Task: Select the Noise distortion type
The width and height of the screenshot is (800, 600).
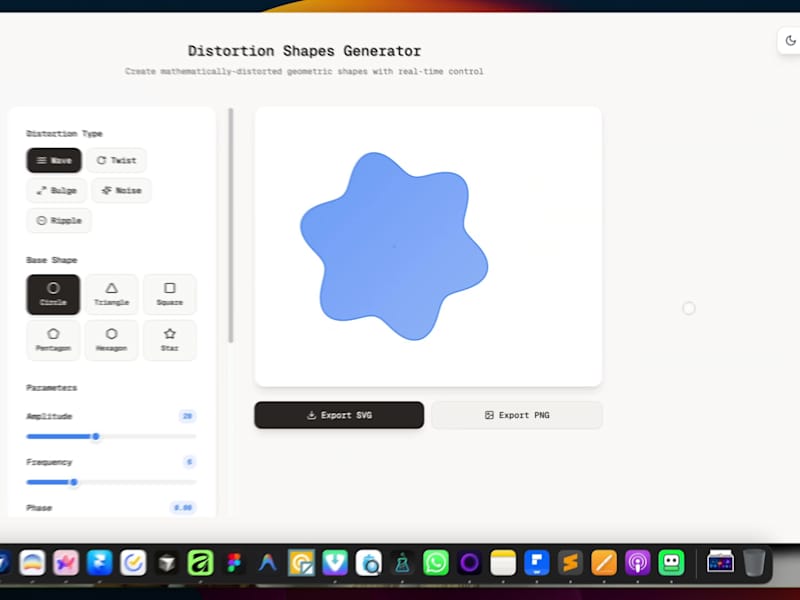Action: pyautogui.click(x=121, y=190)
